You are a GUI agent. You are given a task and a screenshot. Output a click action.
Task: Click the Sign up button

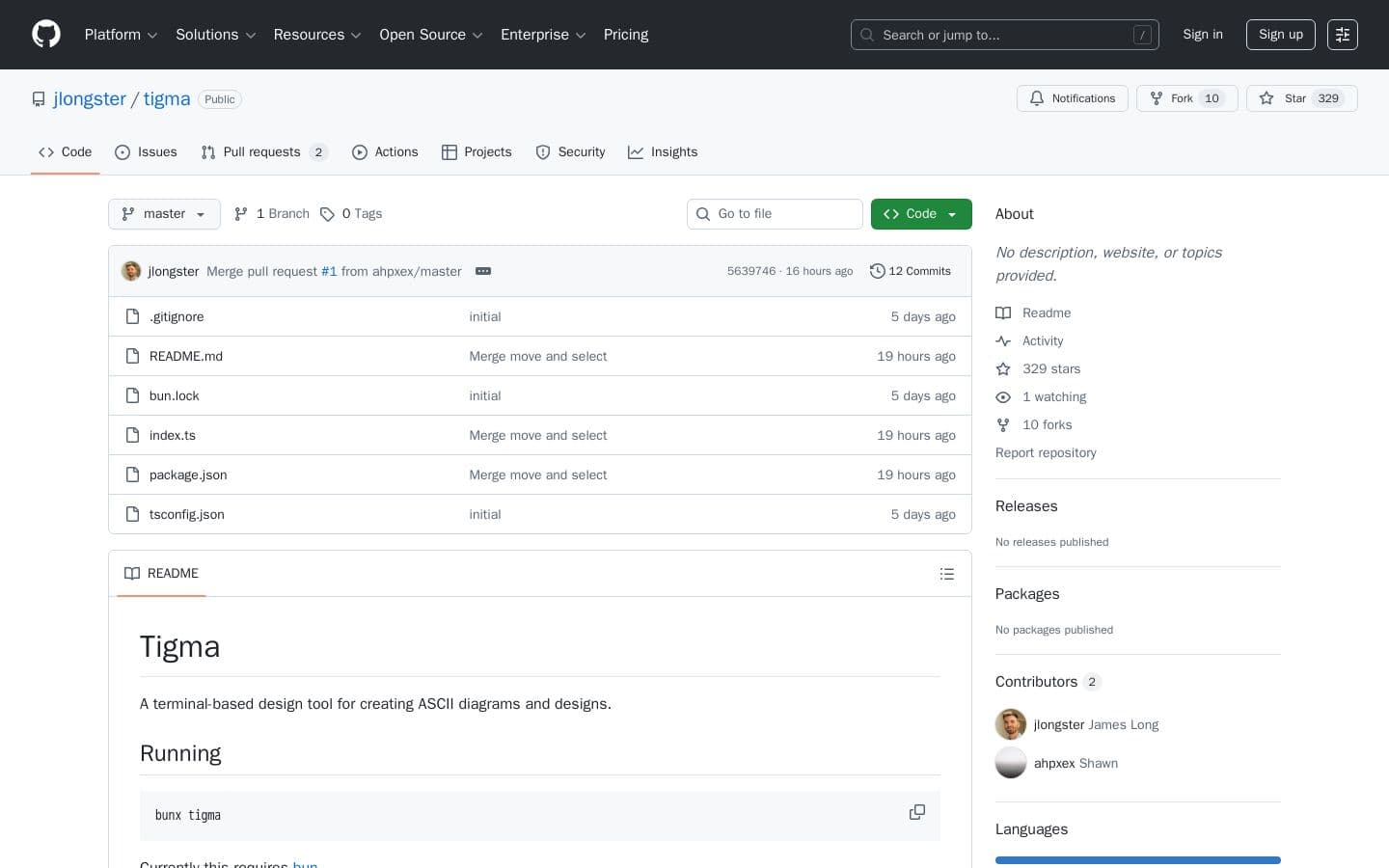1281,35
